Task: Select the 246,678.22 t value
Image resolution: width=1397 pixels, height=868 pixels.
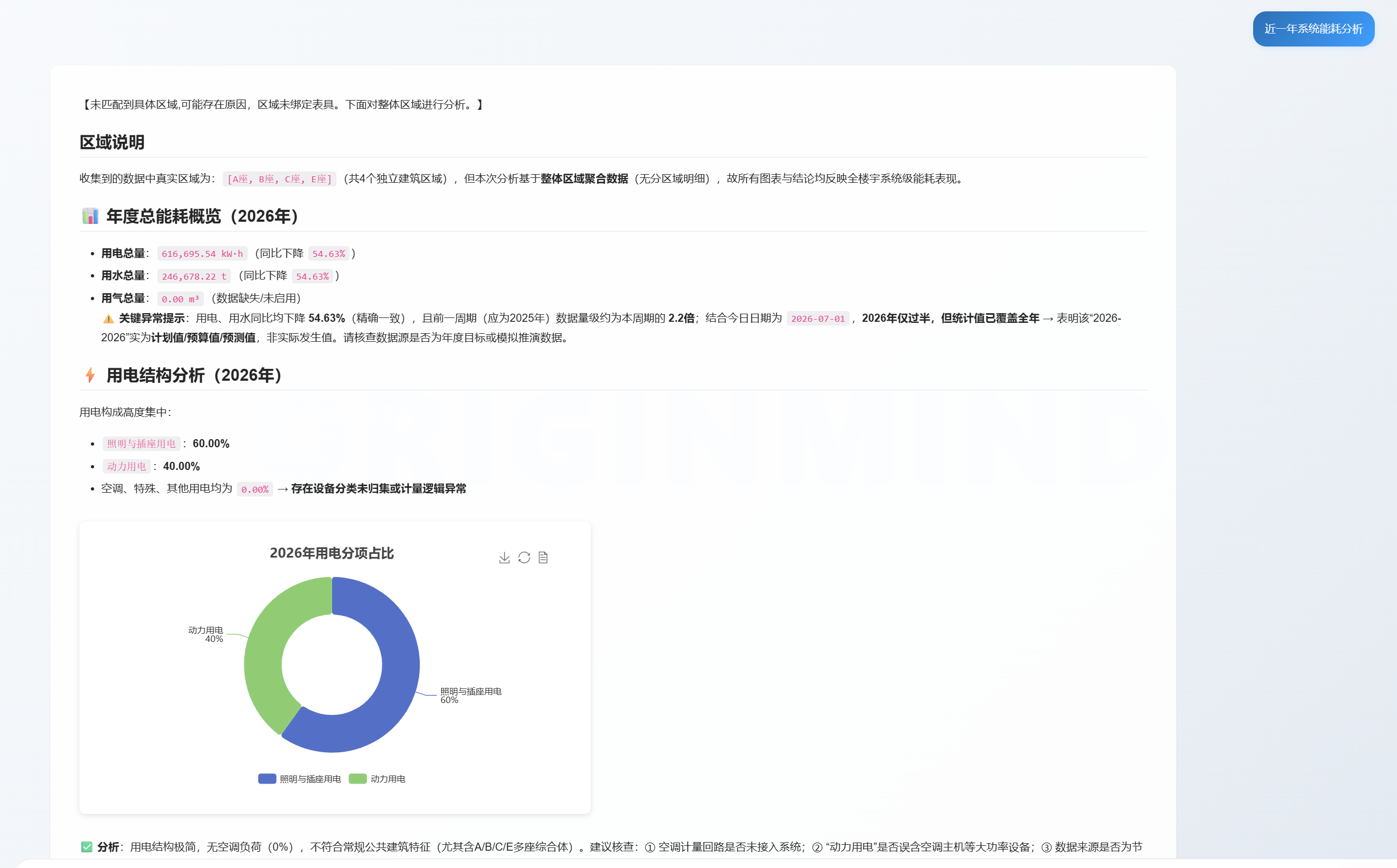Action: point(194,276)
